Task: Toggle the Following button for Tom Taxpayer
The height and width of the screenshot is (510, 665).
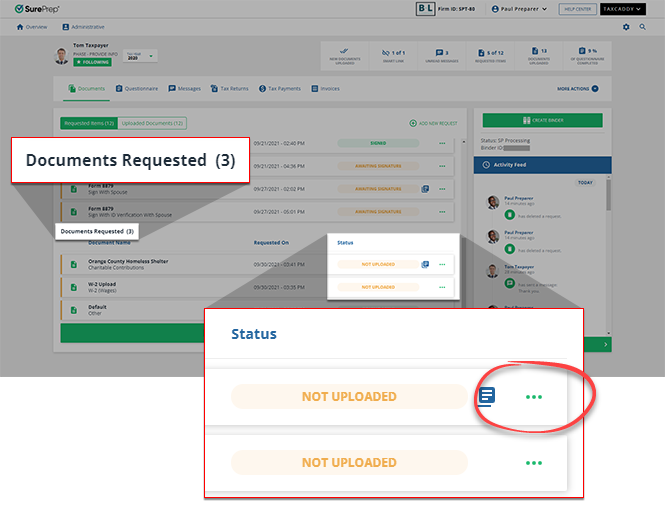Action: tap(92, 61)
